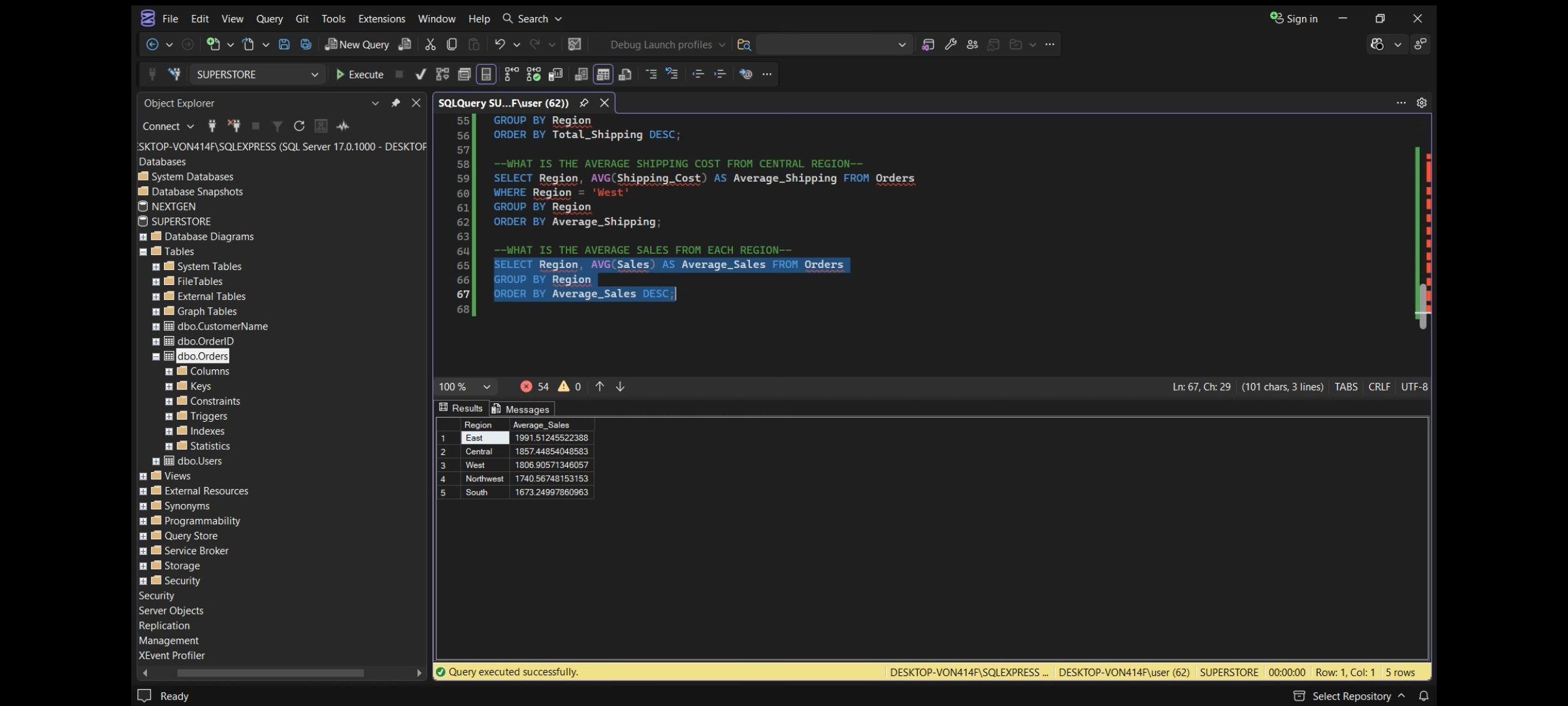Click the Execute button
The image size is (1568, 706).
[x=360, y=75]
